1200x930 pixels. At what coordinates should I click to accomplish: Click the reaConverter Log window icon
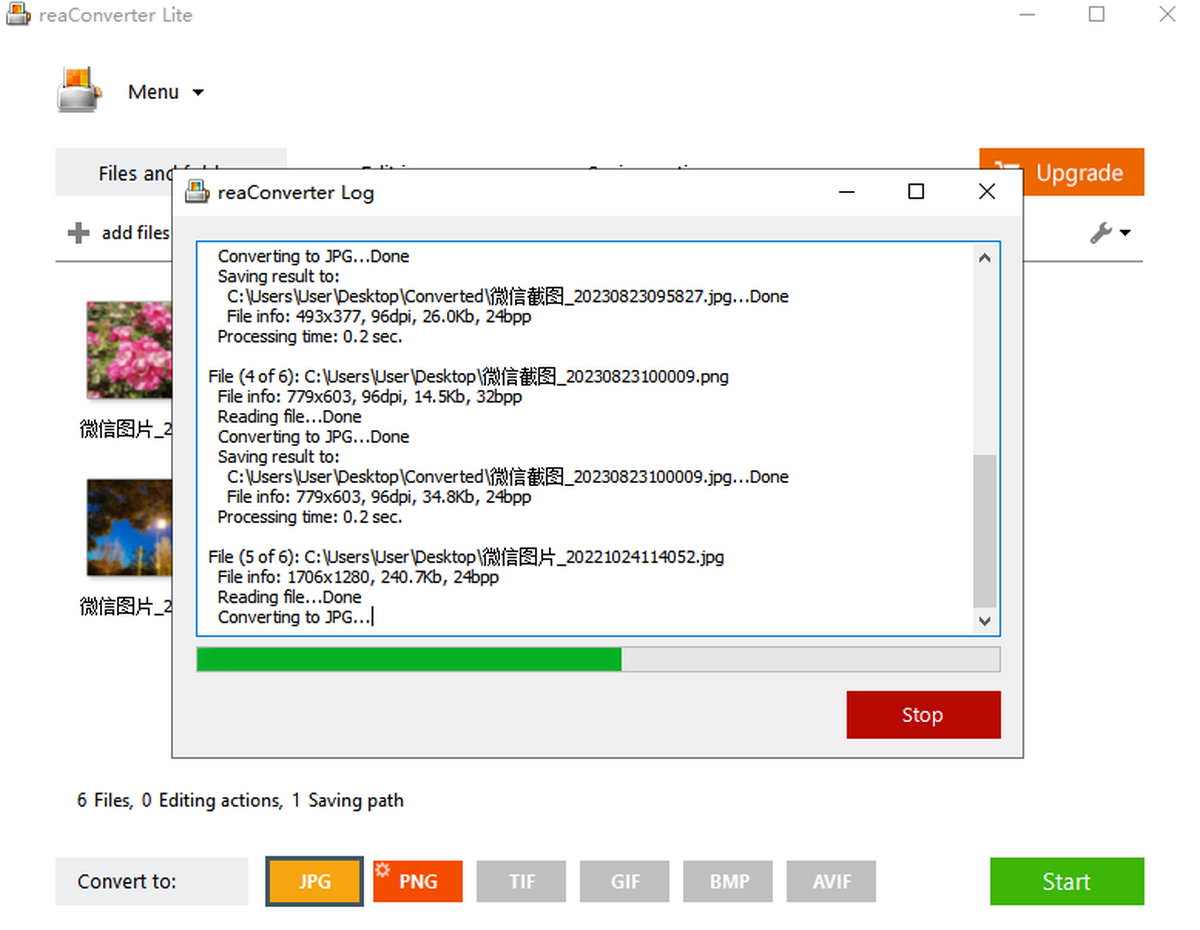pyautogui.click(x=197, y=192)
